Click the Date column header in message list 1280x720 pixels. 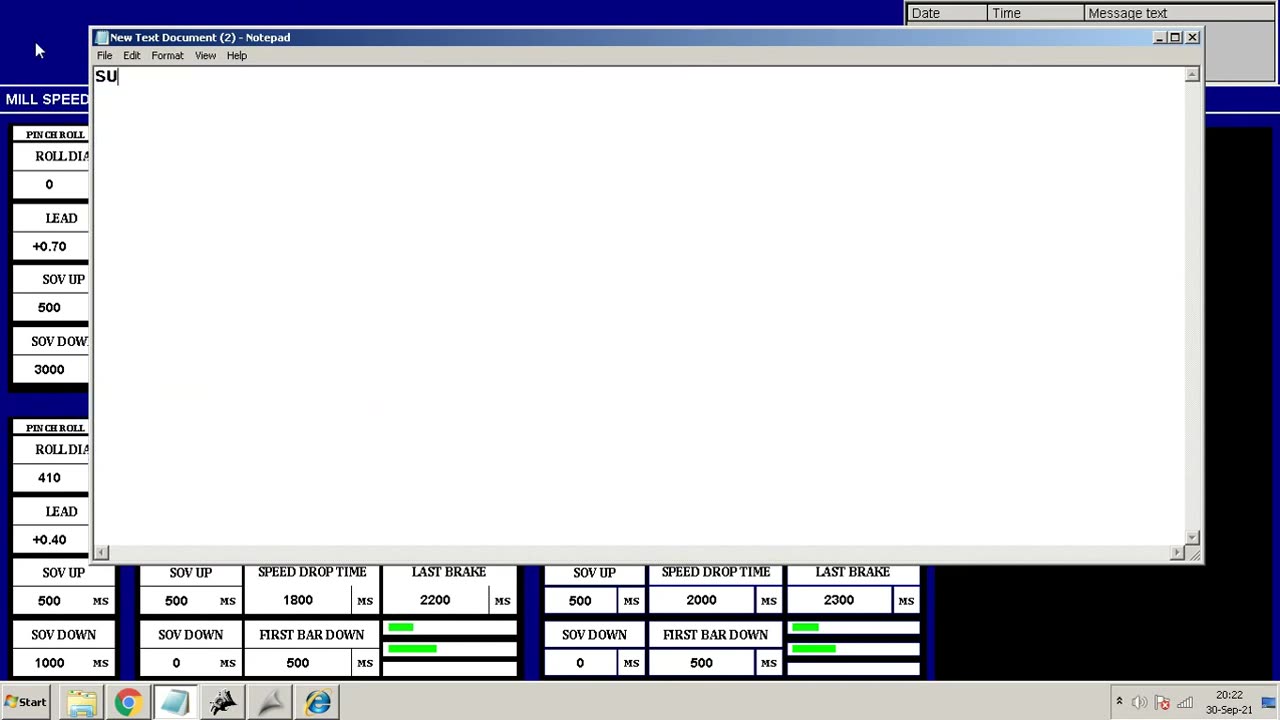947,13
